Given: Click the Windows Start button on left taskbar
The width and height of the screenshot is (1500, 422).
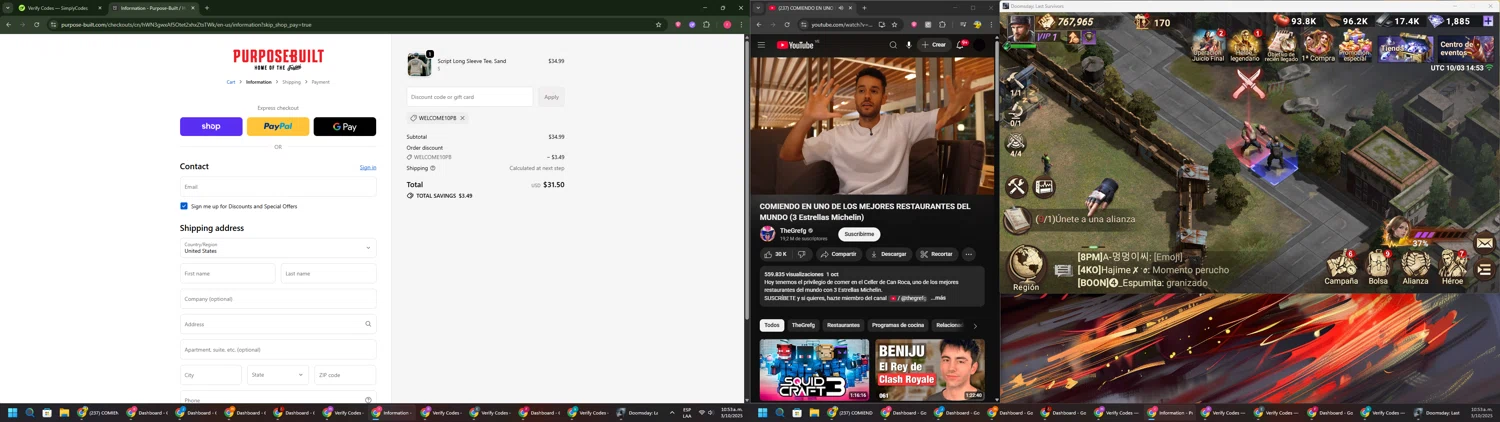Looking at the screenshot, I should [x=13, y=412].
